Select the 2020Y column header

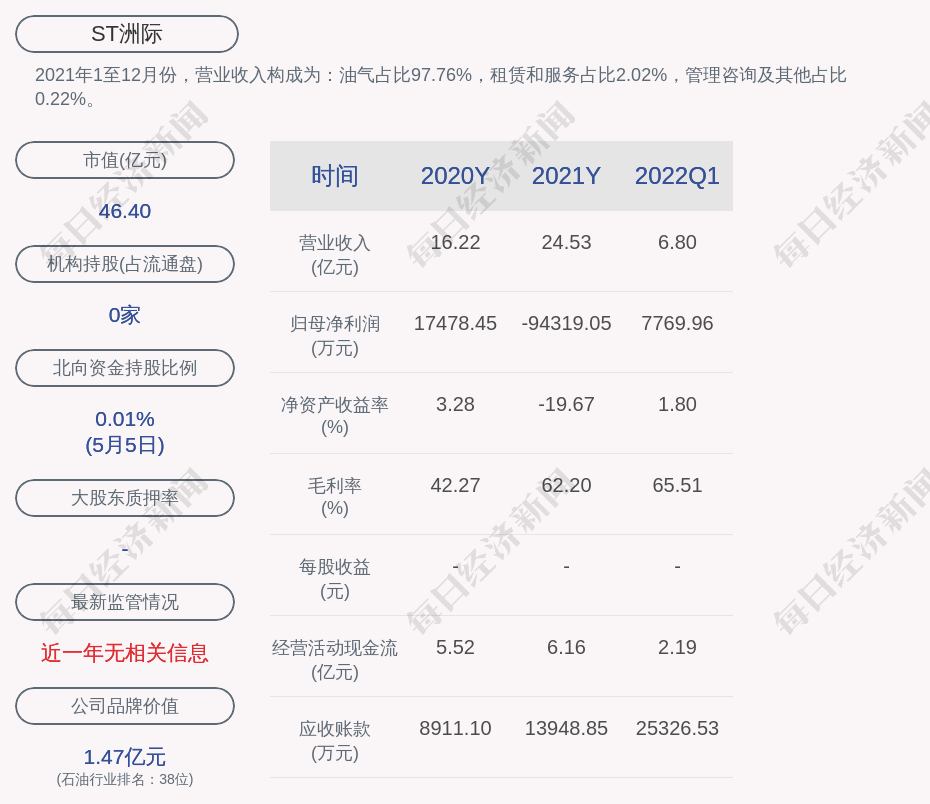coord(455,176)
